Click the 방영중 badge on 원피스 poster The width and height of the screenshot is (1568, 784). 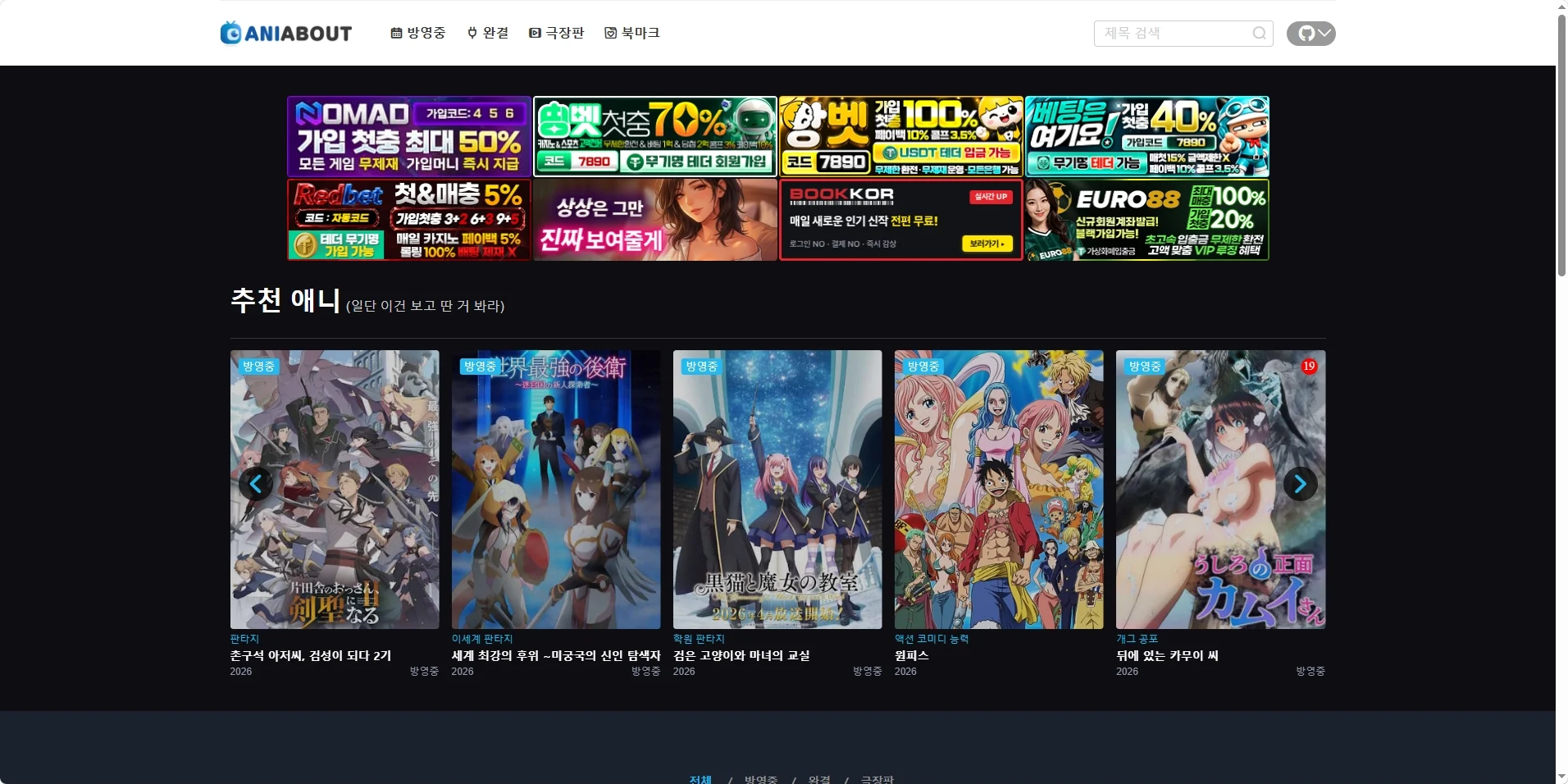[923, 367]
